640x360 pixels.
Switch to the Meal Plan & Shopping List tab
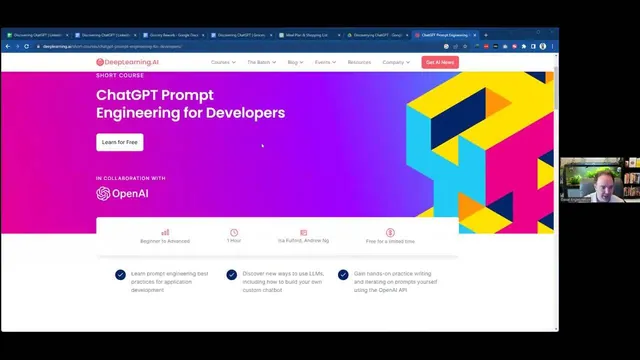[x=309, y=35]
